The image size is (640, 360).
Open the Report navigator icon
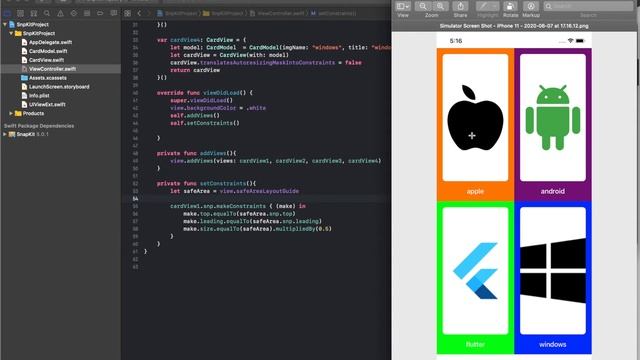[x=113, y=13]
